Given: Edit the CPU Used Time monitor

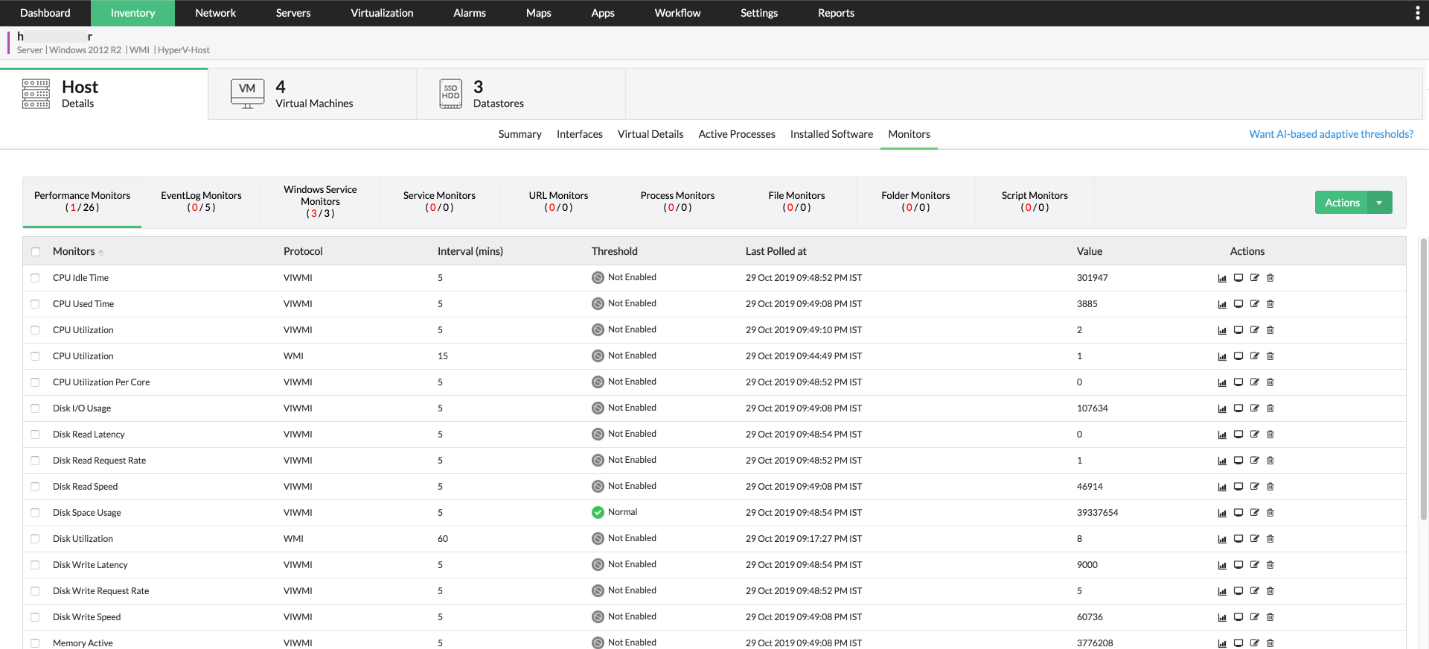Looking at the screenshot, I should pos(1254,303).
